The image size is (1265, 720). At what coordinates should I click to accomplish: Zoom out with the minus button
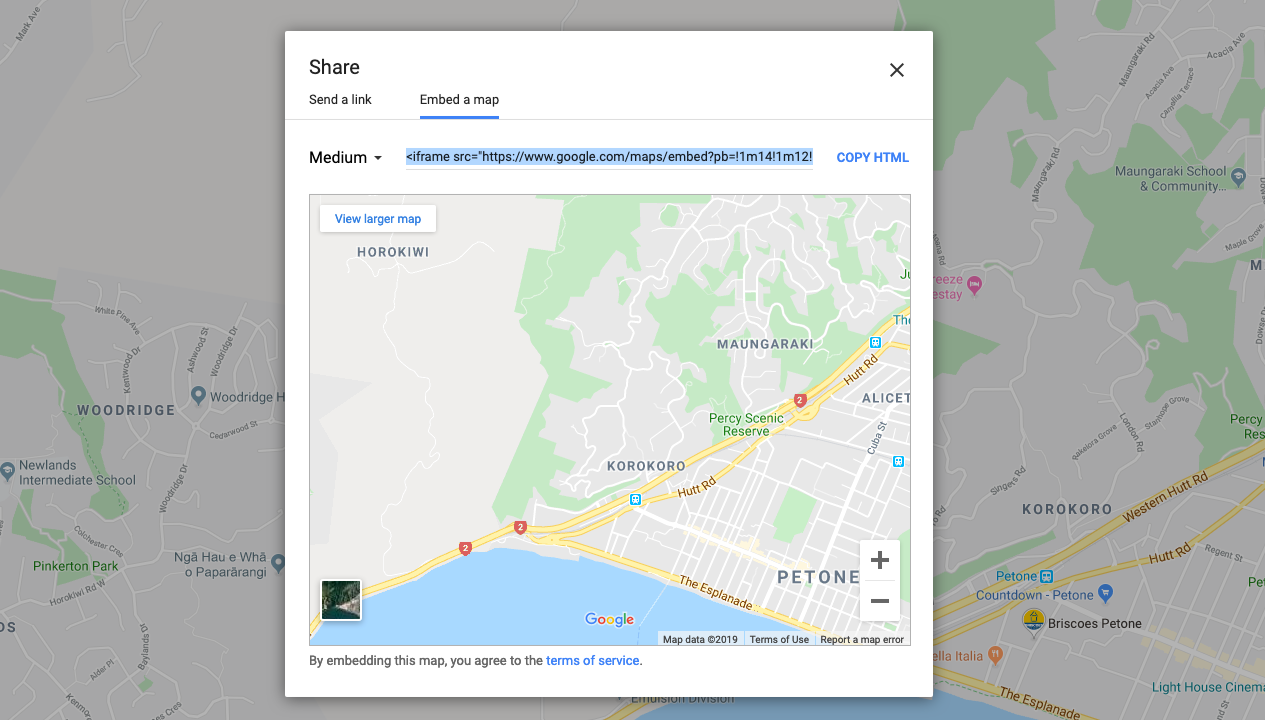pos(880,601)
